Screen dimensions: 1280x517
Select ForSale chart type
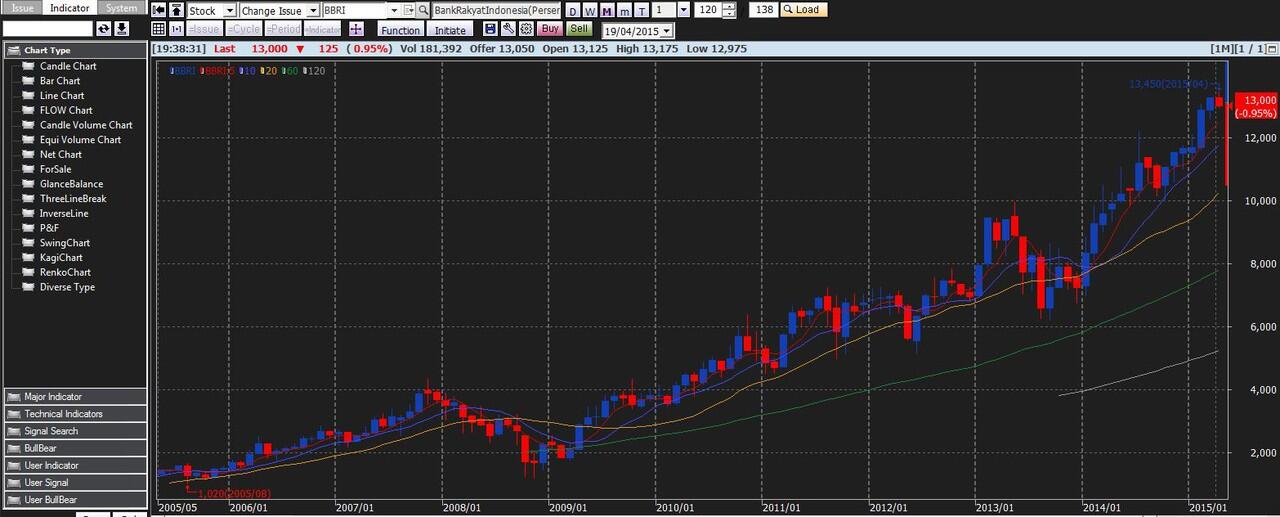(56, 169)
